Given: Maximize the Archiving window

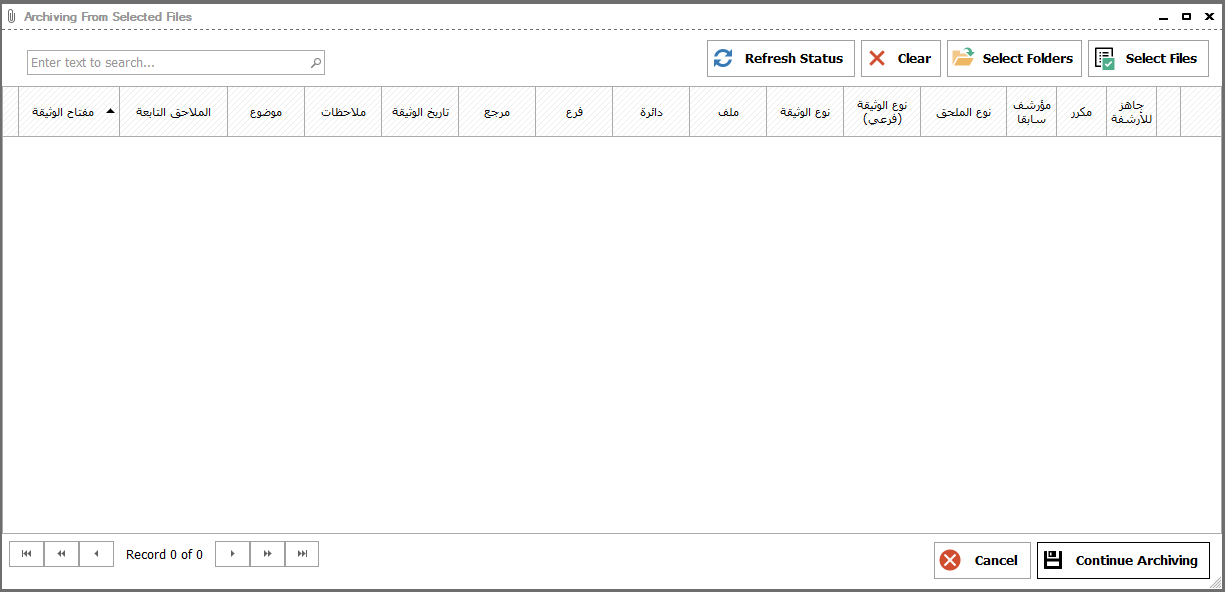Looking at the screenshot, I should coord(1186,16).
